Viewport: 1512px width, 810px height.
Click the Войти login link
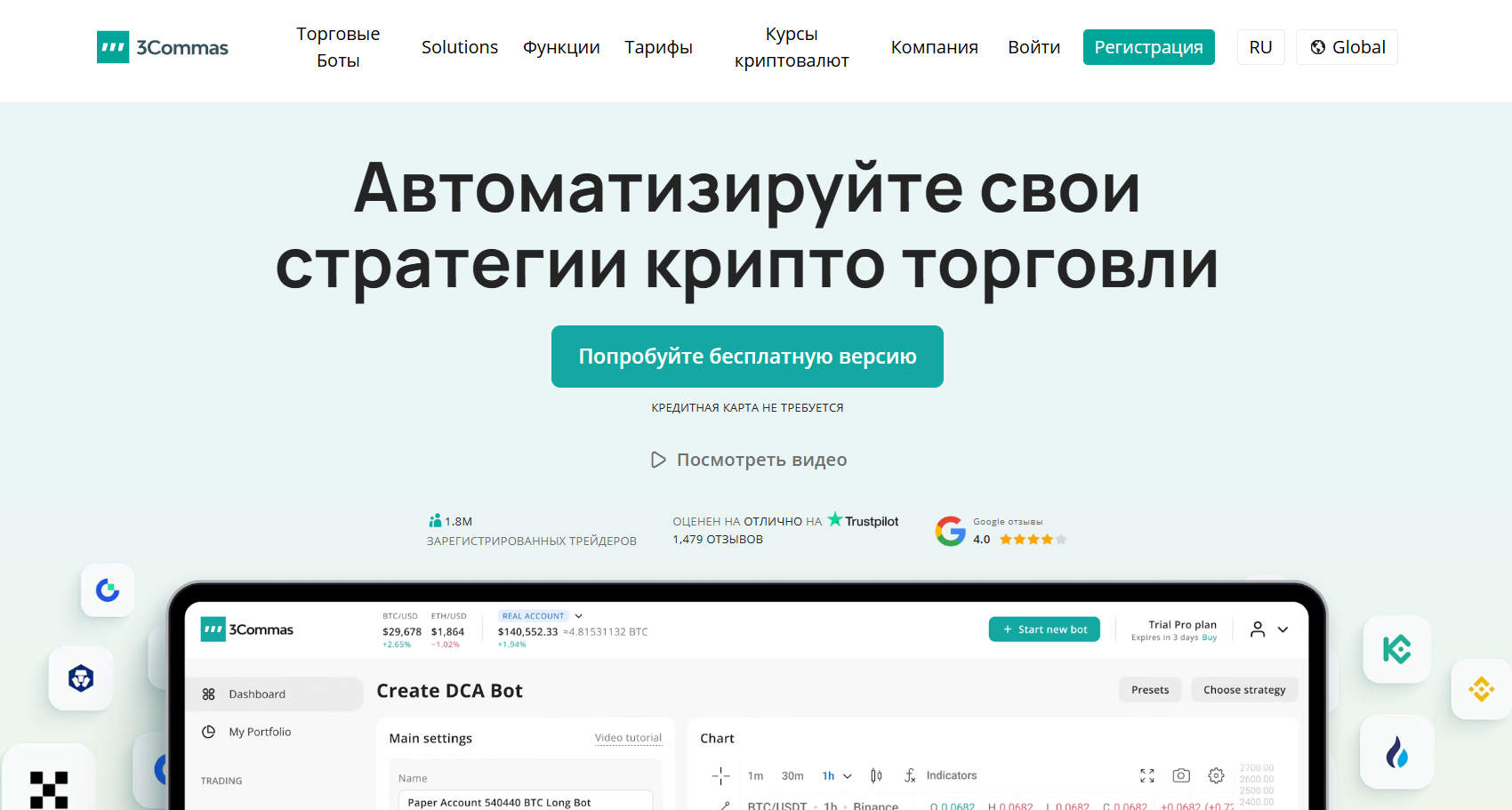(x=1033, y=47)
